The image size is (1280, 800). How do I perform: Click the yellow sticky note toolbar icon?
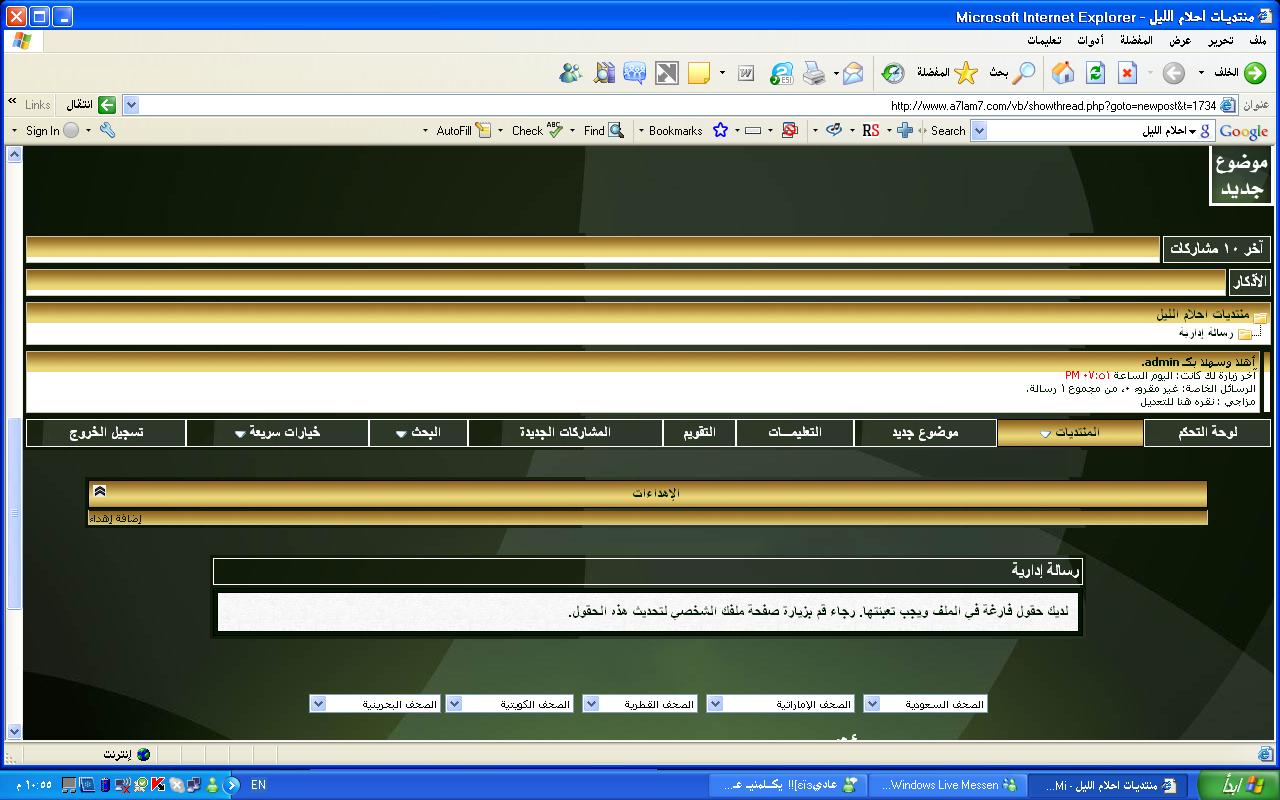[x=698, y=73]
